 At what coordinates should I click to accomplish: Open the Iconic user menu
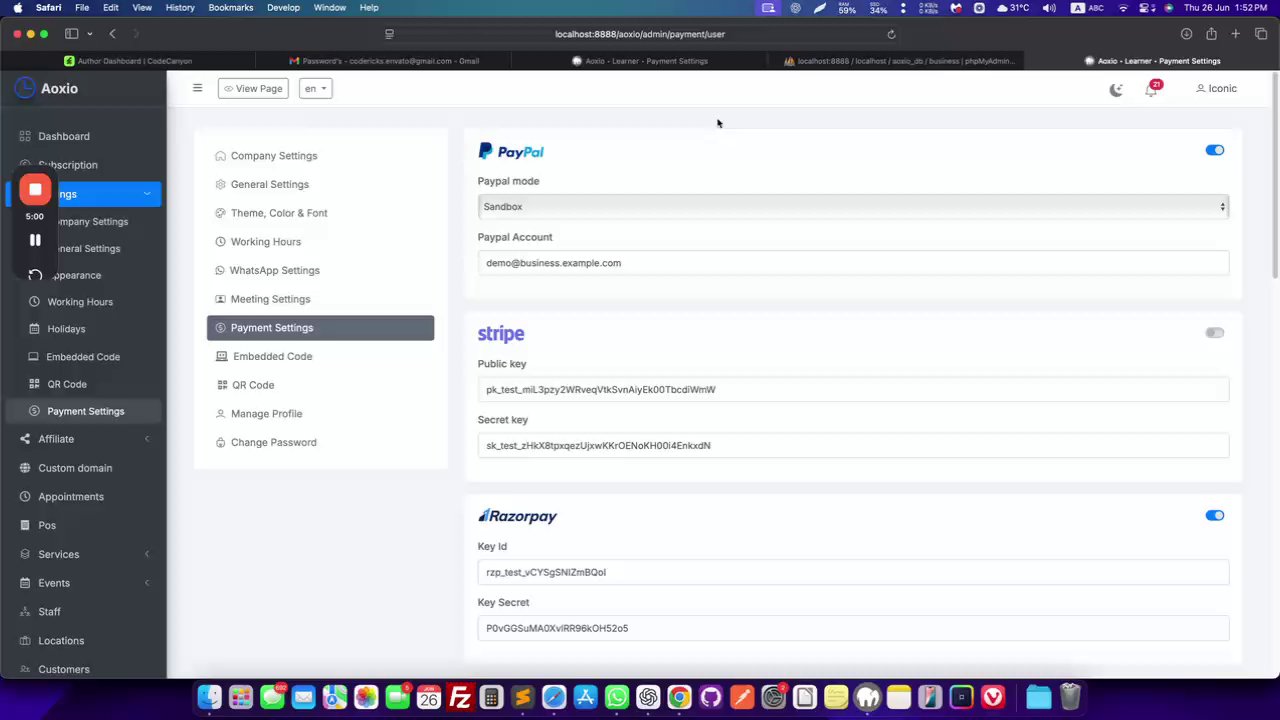tap(1217, 89)
